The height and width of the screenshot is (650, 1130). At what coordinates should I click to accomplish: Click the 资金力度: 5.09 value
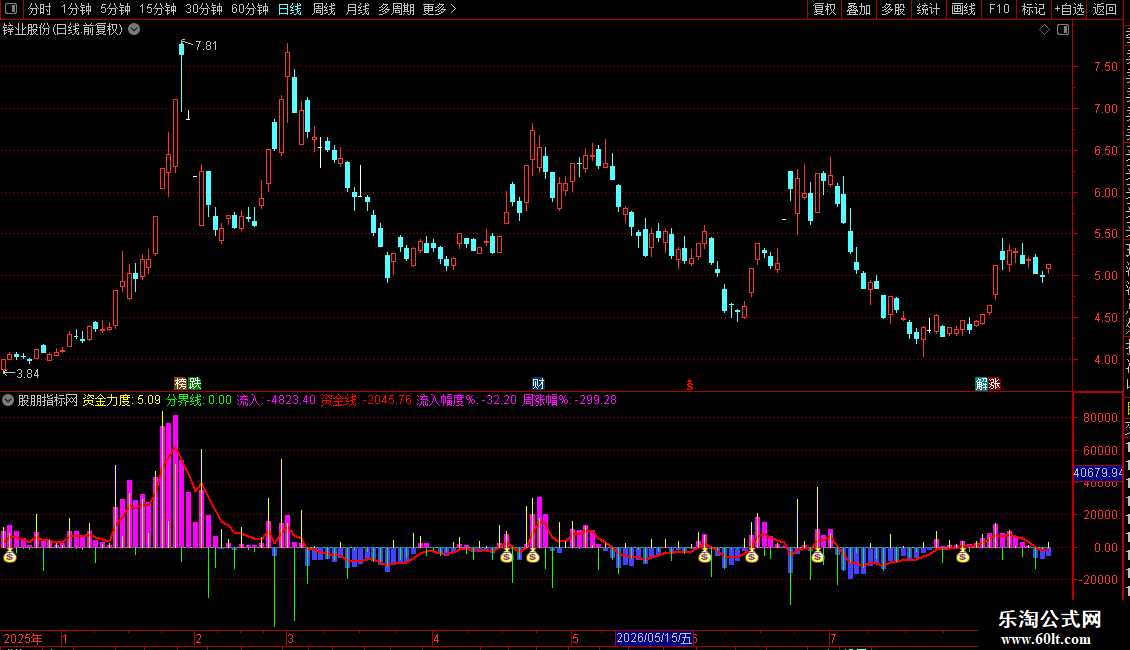(x=122, y=400)
